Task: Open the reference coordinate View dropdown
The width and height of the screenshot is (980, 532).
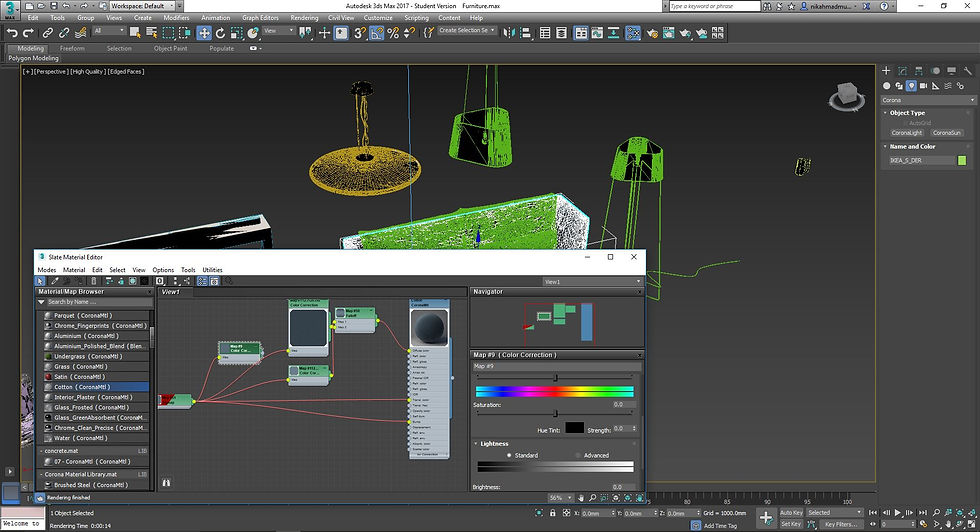Action: [x=278, y=31]
